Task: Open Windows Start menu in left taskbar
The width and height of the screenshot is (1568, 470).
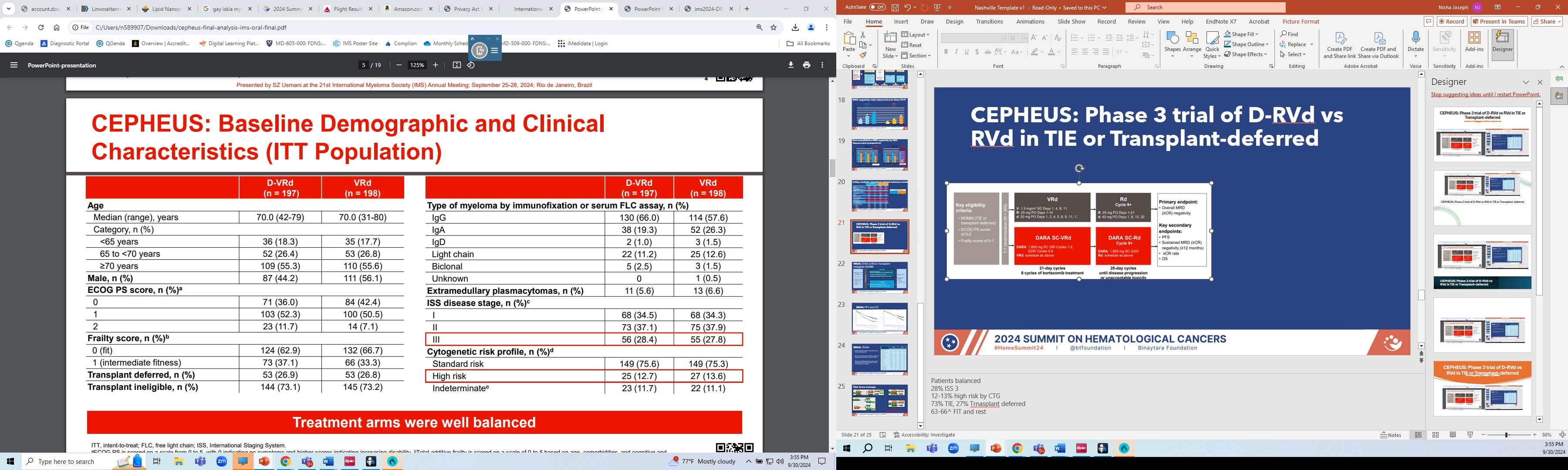Action: (x=10, y=461)
